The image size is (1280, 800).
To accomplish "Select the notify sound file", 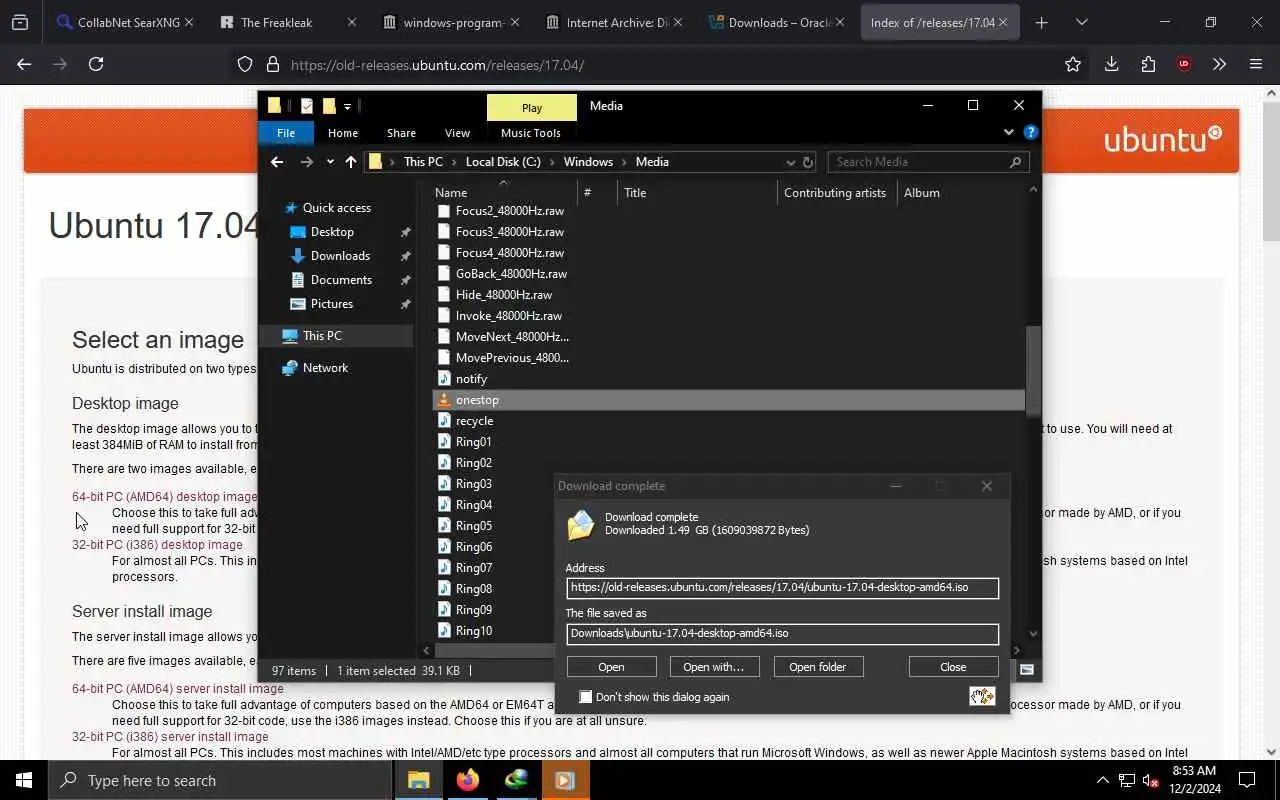I will pyautogui.click(x=471, y=379).
